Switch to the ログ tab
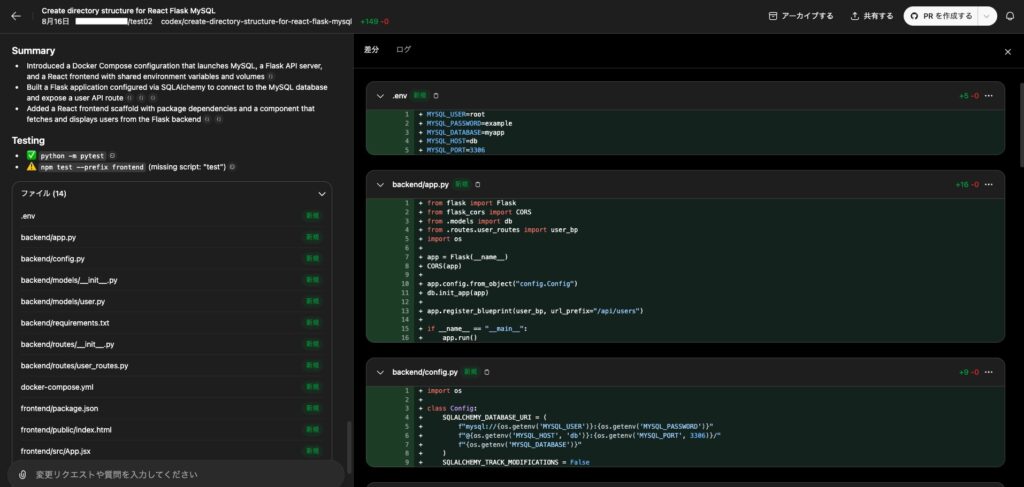Screen dimensions: 1024x487 tap(404, 50)
